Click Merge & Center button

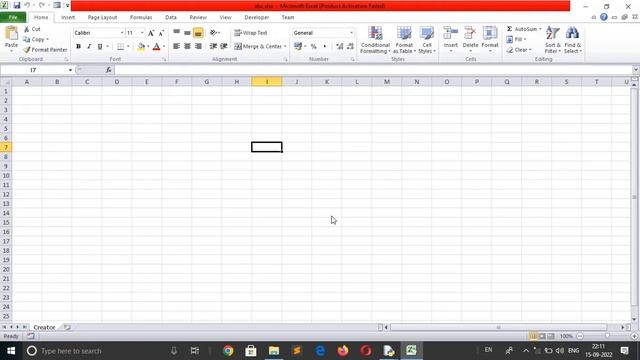tap(258, 47)
